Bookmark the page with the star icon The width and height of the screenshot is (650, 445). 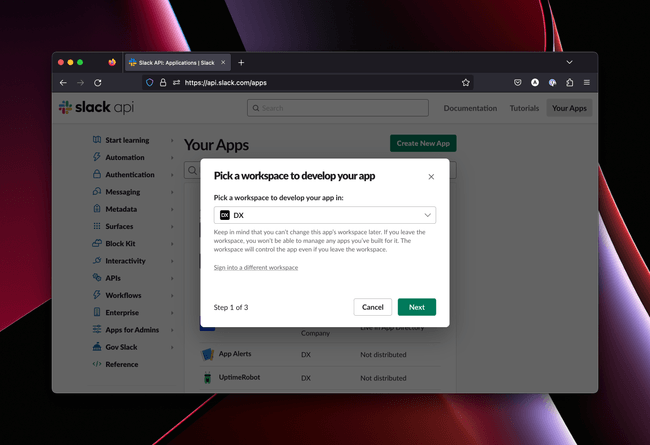click(x=466, y=83)
